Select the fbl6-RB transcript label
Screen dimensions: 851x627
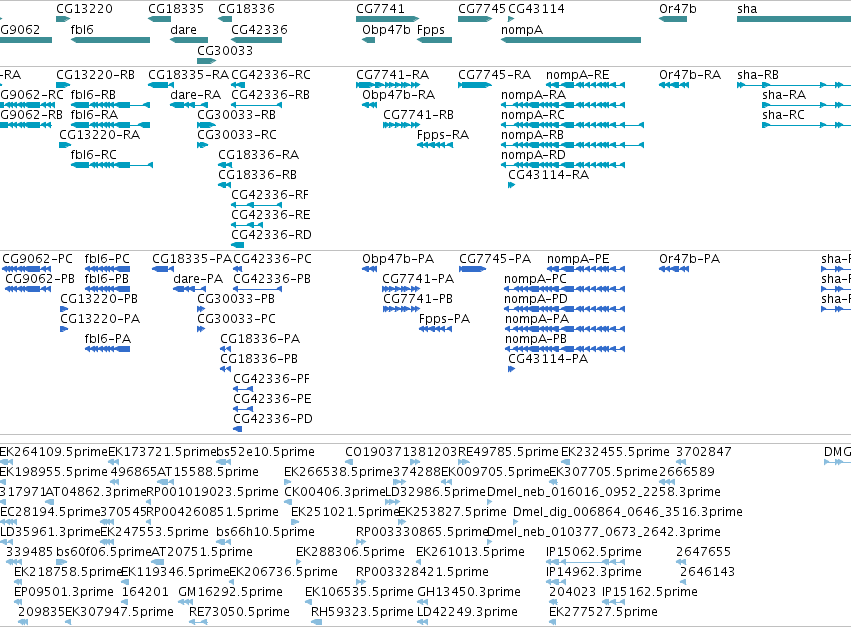tap(93, 94)
